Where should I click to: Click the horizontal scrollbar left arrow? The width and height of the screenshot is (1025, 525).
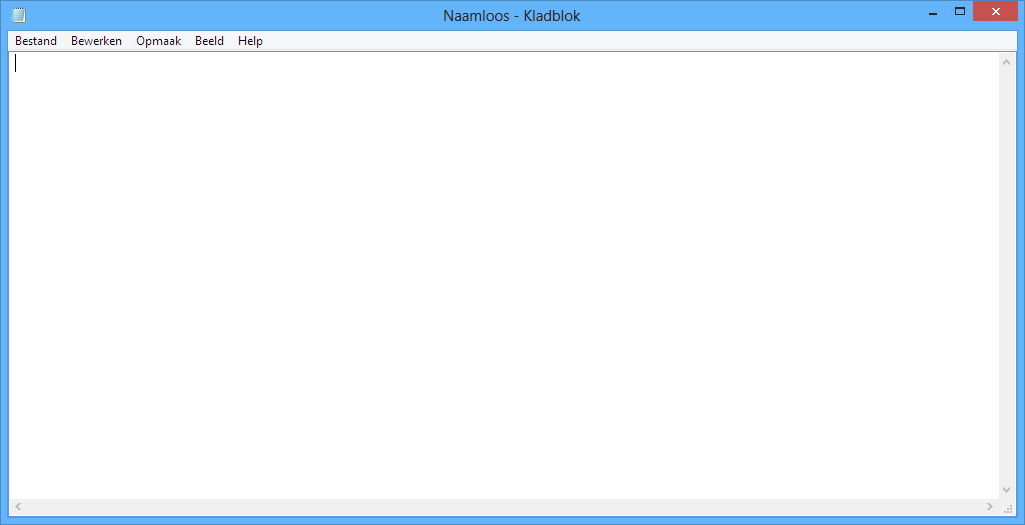[18, 507]
